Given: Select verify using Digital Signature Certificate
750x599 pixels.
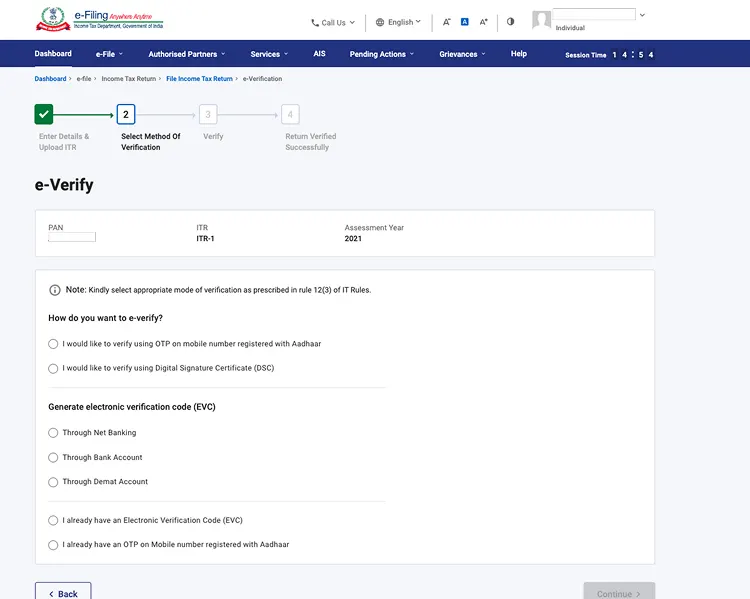Looking at the screenshot, I should 53,368.
